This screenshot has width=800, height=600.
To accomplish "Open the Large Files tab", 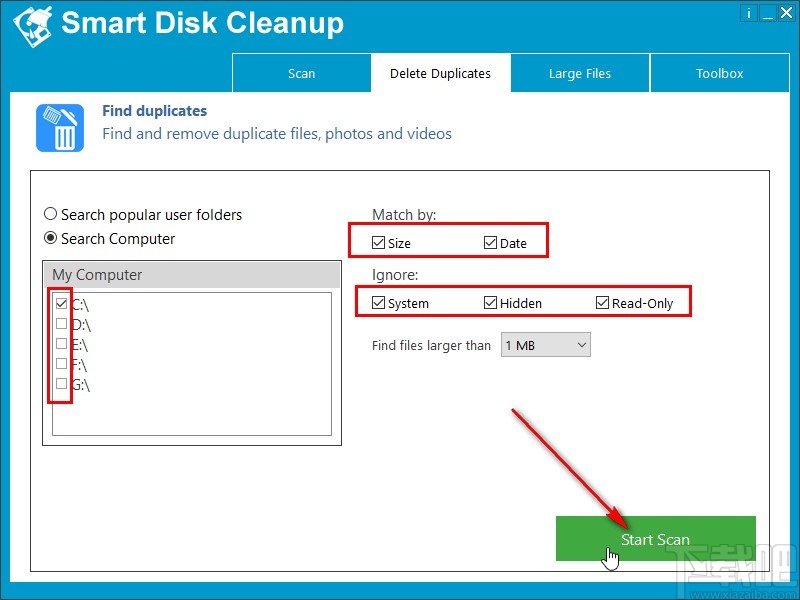I will coord(580,73).
